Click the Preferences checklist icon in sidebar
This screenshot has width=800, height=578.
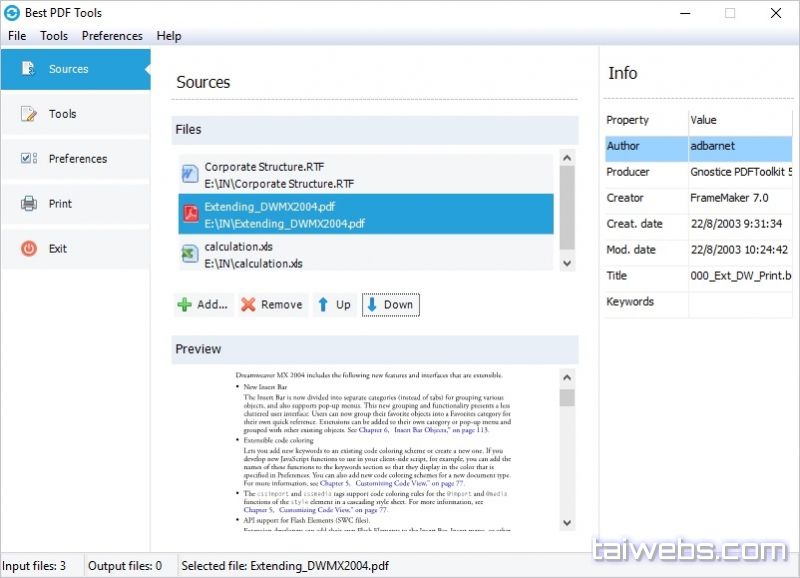(x=29, y=158)
